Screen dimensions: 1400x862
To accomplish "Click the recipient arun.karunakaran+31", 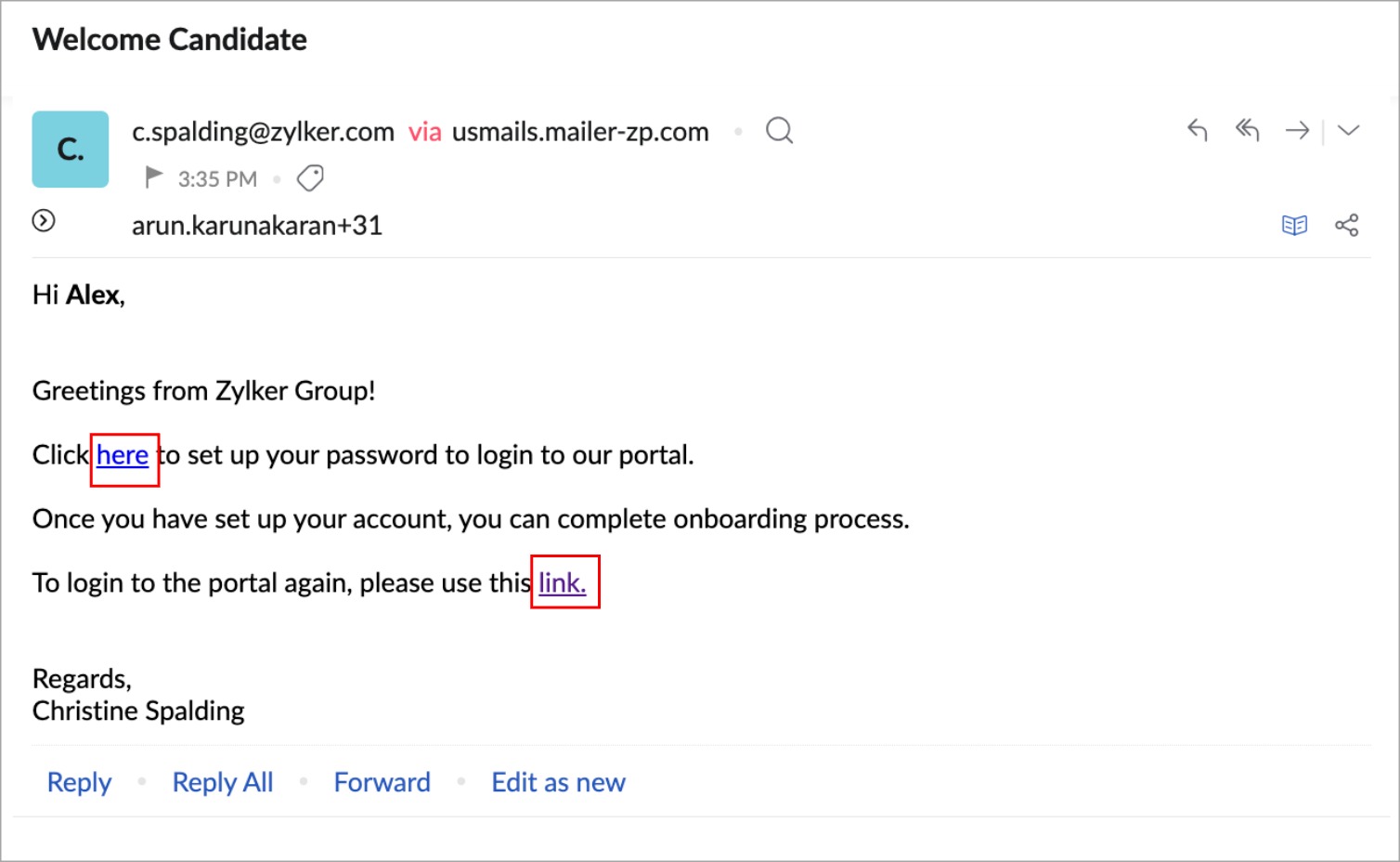I will pyautogui.click(x=257, y=226).
